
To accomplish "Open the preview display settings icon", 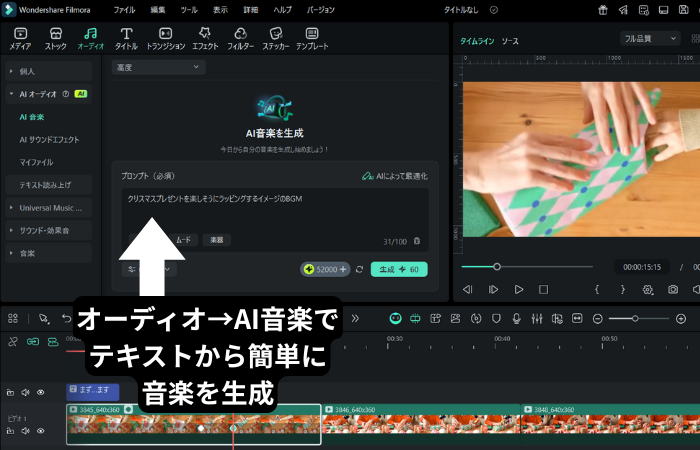I will pyautogui.click(x=648, y=290).
